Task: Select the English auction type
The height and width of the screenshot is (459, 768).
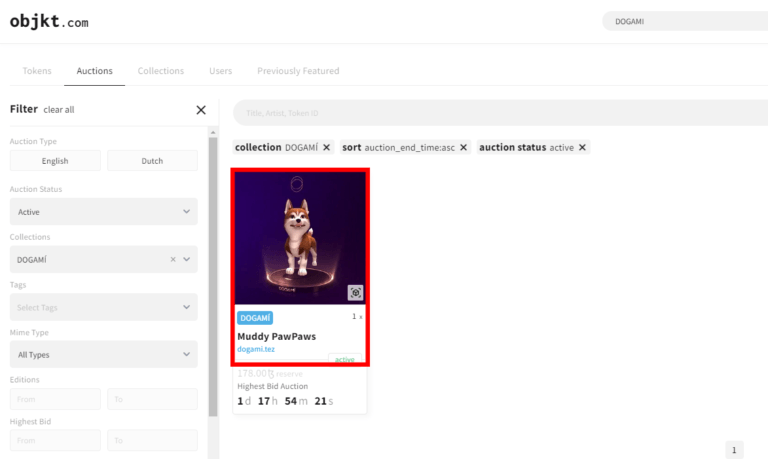Action: click(x=55, y=161)
